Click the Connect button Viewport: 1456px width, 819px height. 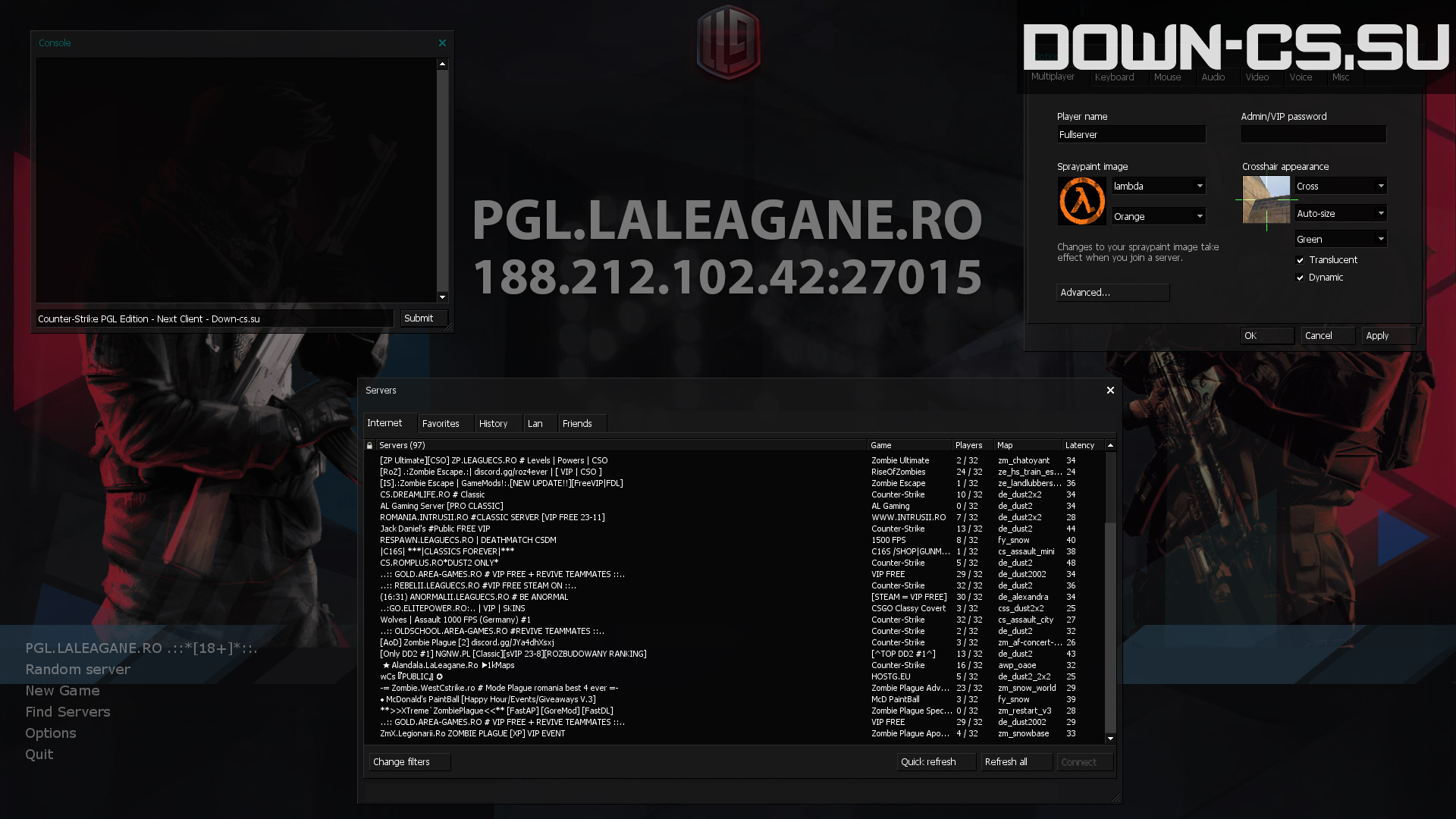1085,762
